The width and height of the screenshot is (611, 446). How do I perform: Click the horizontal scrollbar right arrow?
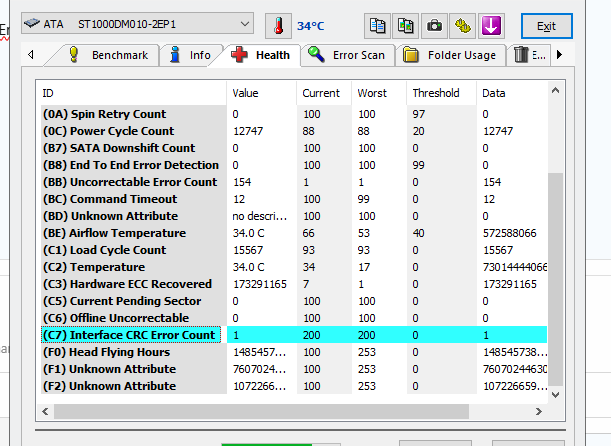coord(539,411)
